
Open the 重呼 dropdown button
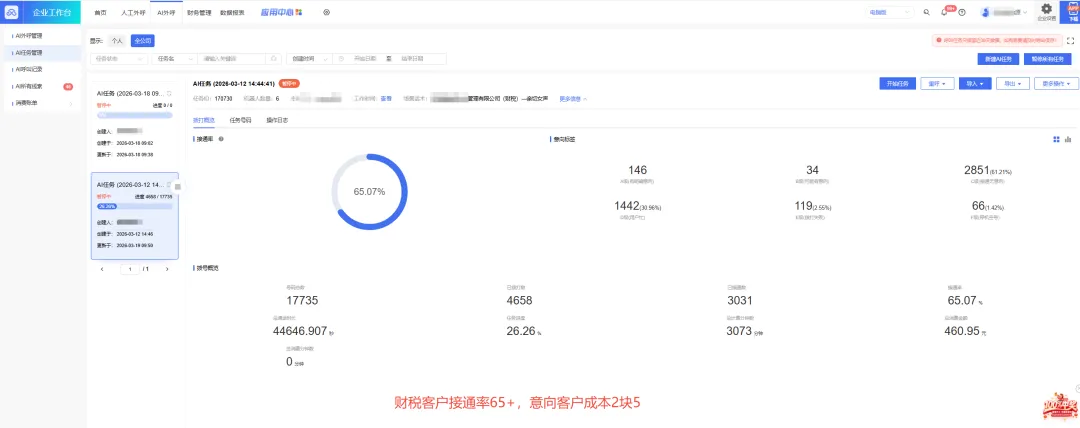(x=935, y=83)
